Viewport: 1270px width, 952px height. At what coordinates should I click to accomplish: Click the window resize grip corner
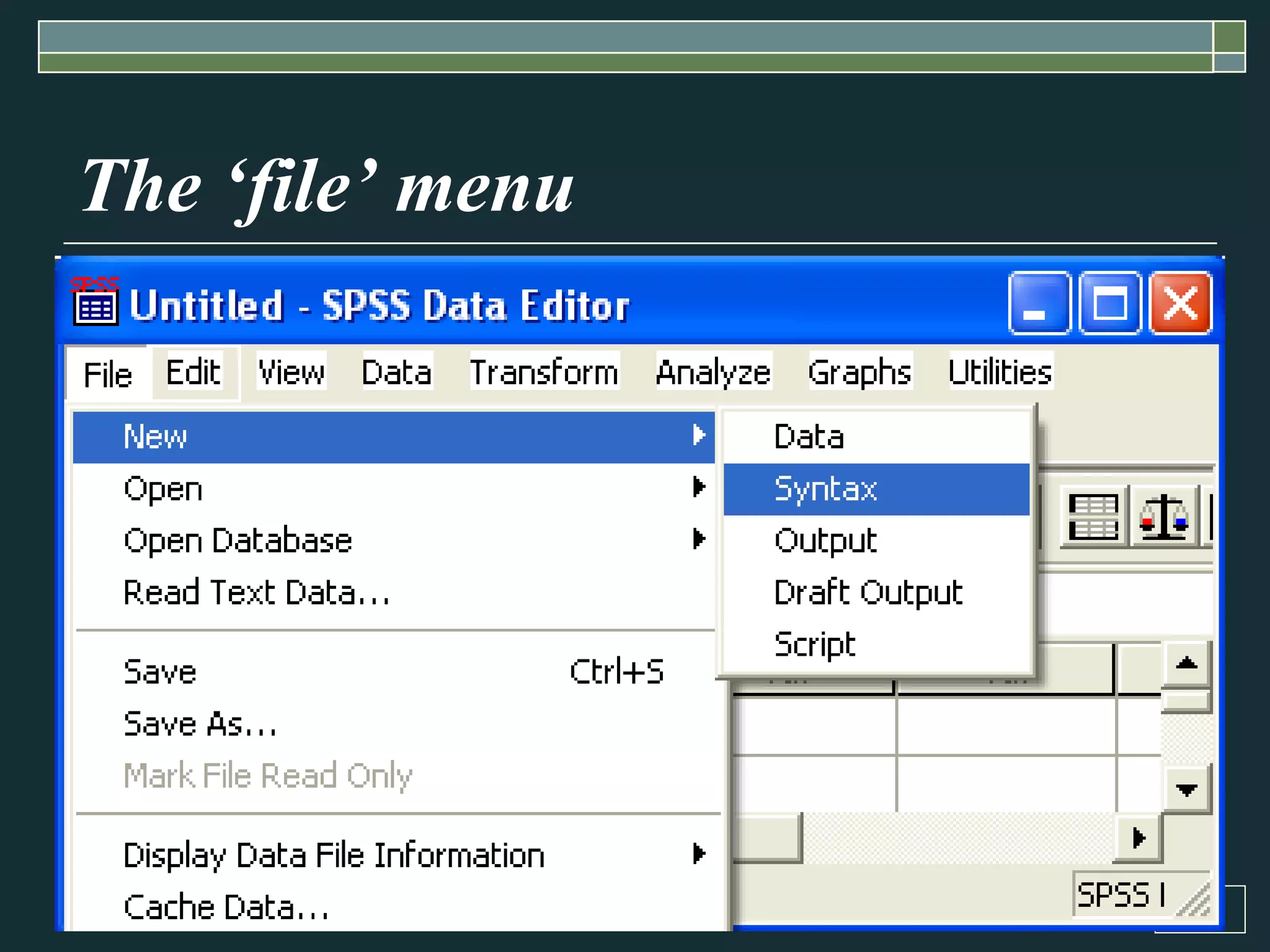(x=1194, y=899)
